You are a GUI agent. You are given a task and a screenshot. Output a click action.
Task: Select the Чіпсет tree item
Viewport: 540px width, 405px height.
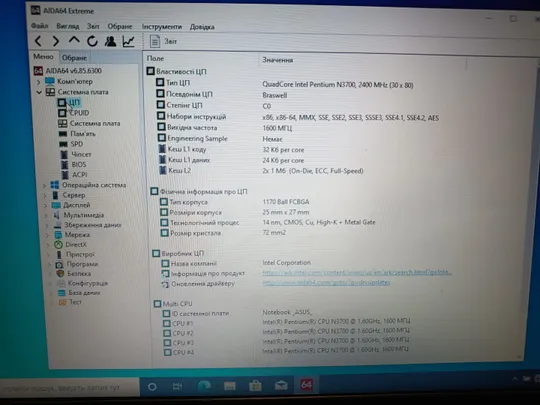click(76, 154)
